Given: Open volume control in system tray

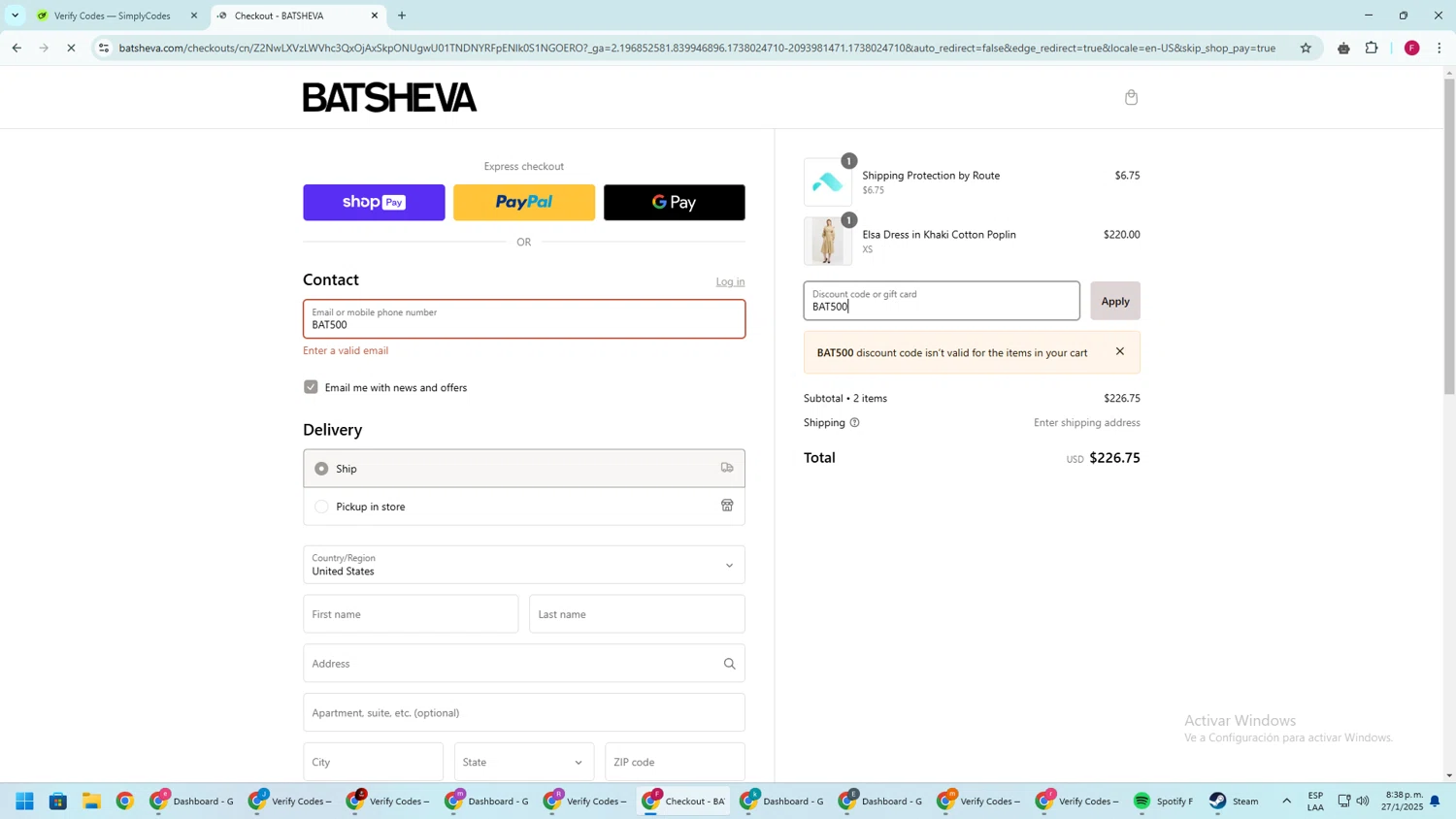Looking at the screenshot, I should click(1363, 801).
